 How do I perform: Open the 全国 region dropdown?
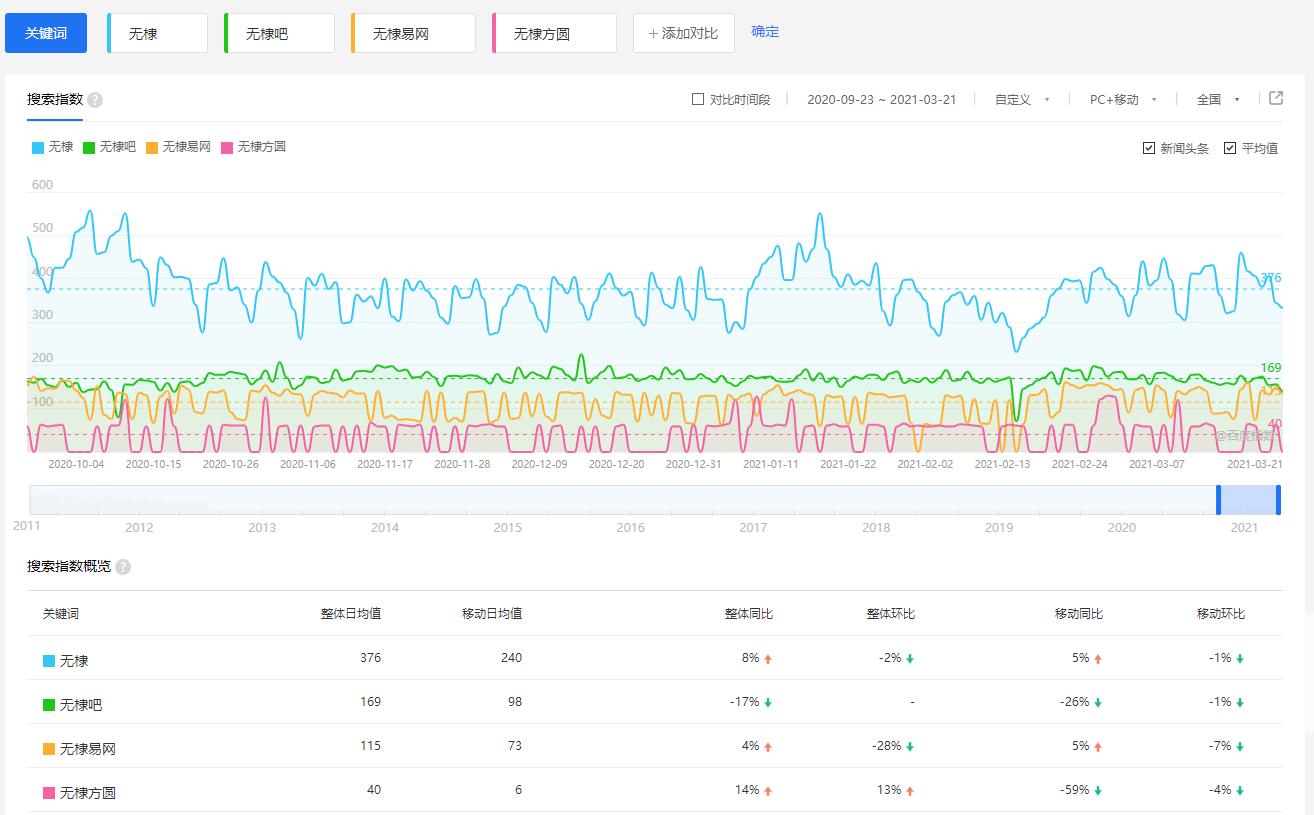point(1217,99)
